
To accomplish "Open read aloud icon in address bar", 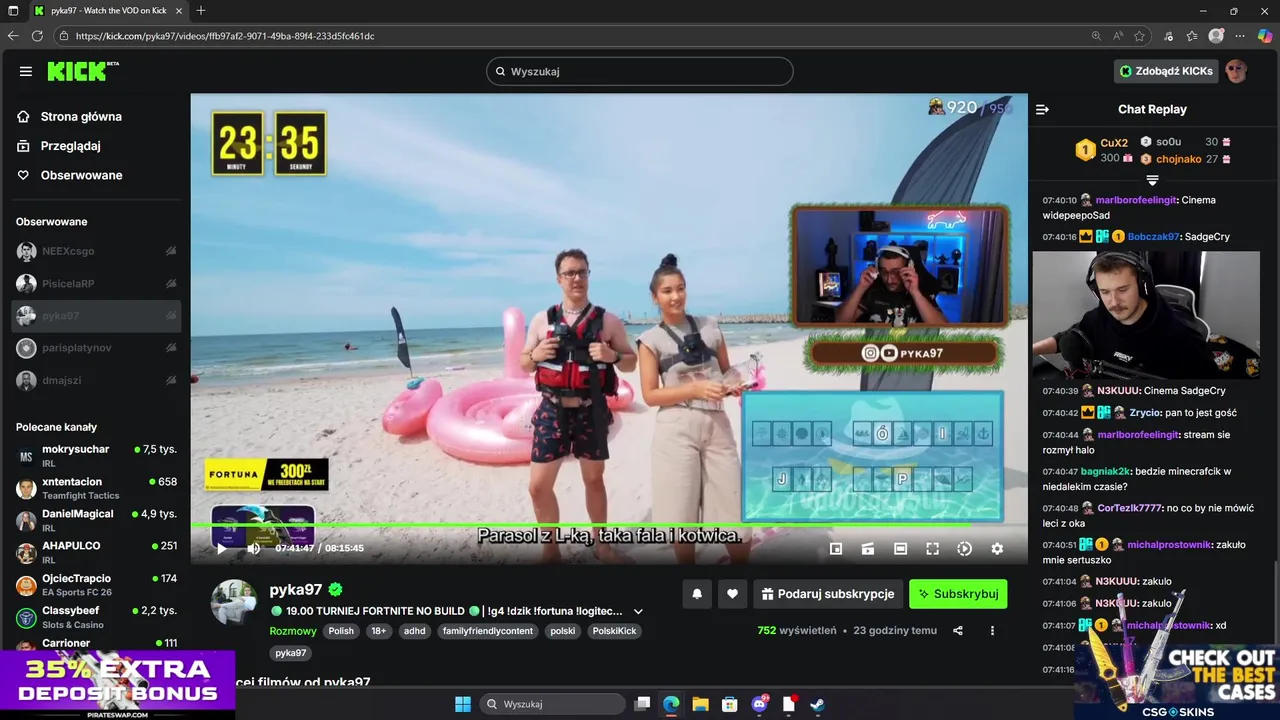I will point(1118,36).
